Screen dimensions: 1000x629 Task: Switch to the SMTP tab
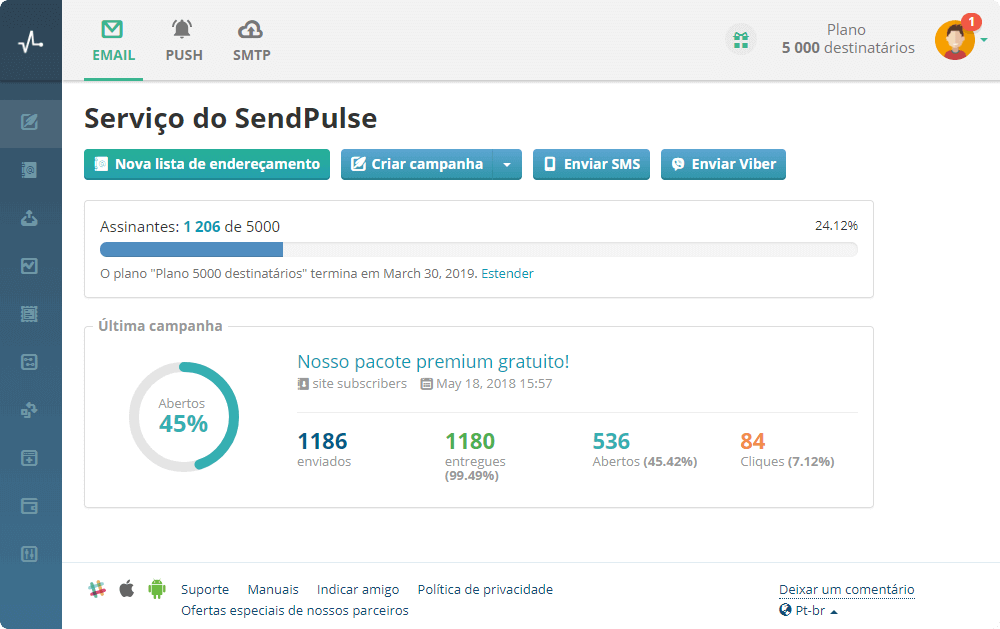click(251, 41)
